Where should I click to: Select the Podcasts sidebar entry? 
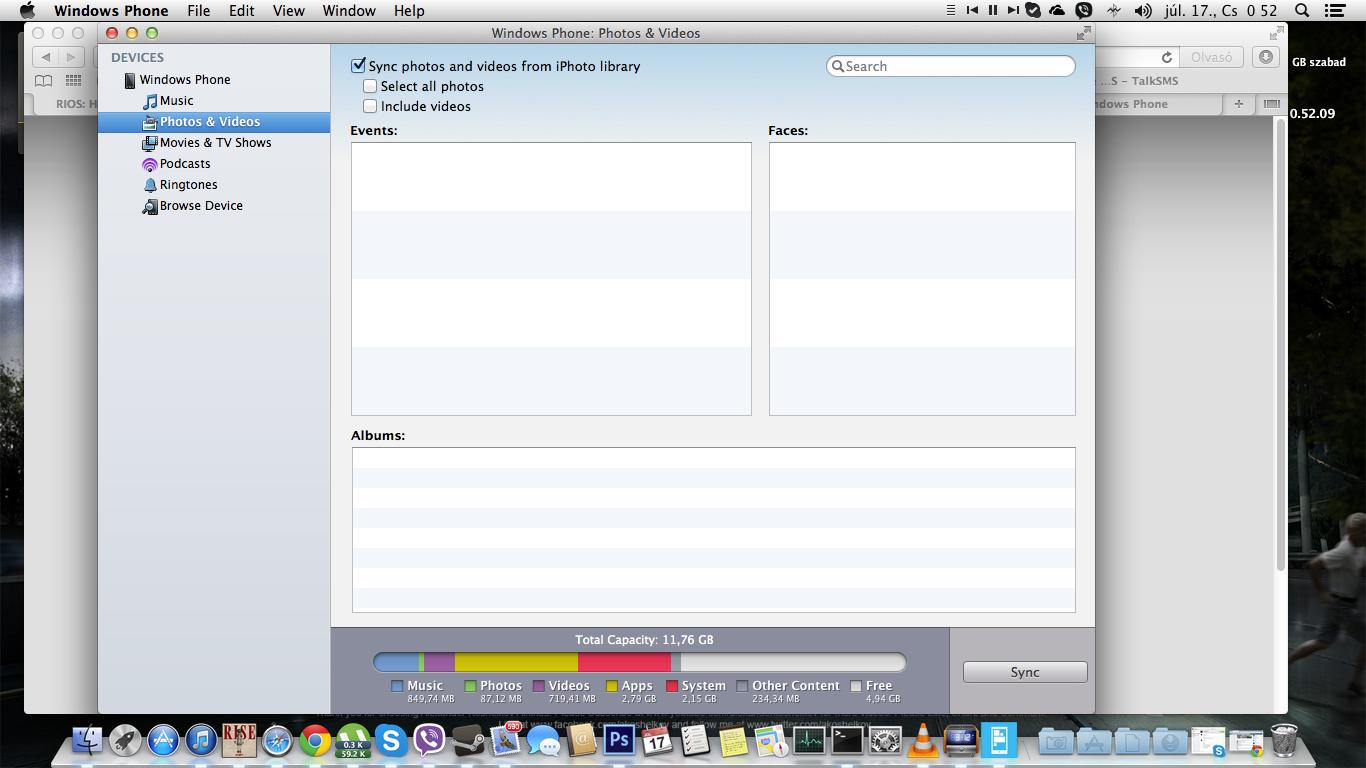[176, 163]
